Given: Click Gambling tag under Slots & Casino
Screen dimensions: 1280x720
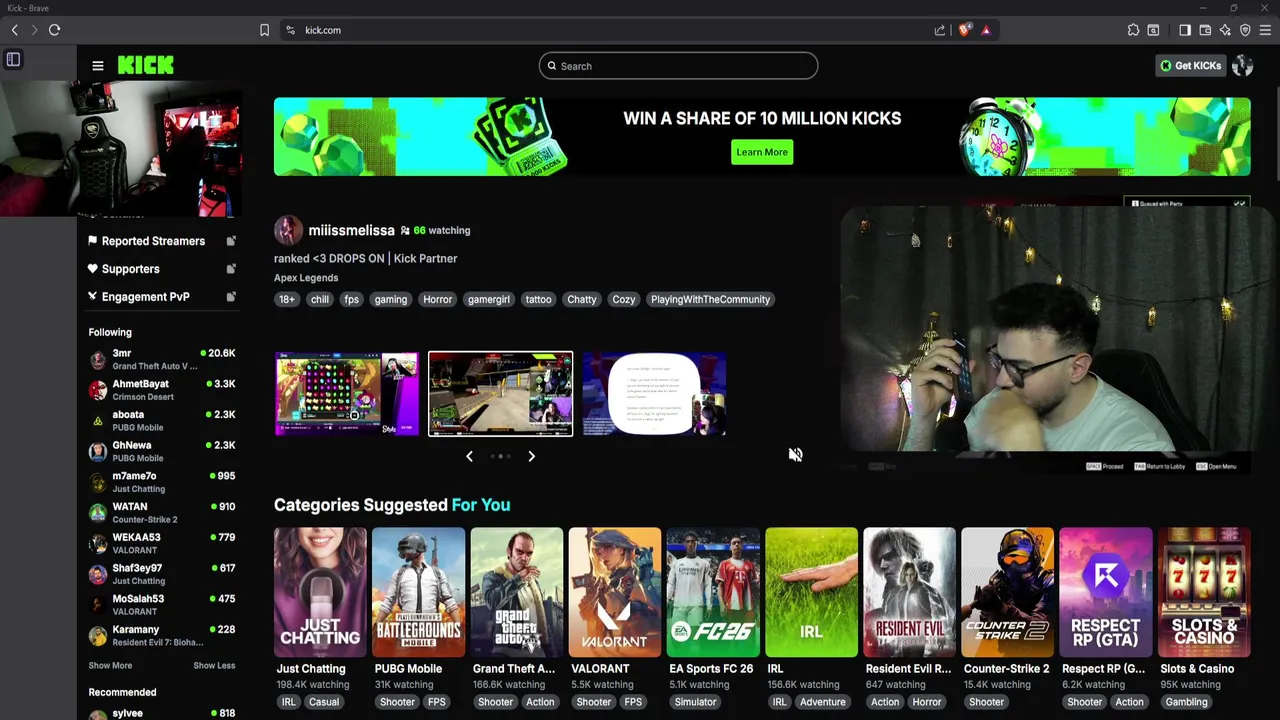Looking at the screenshot, I should coord(1187,702).
